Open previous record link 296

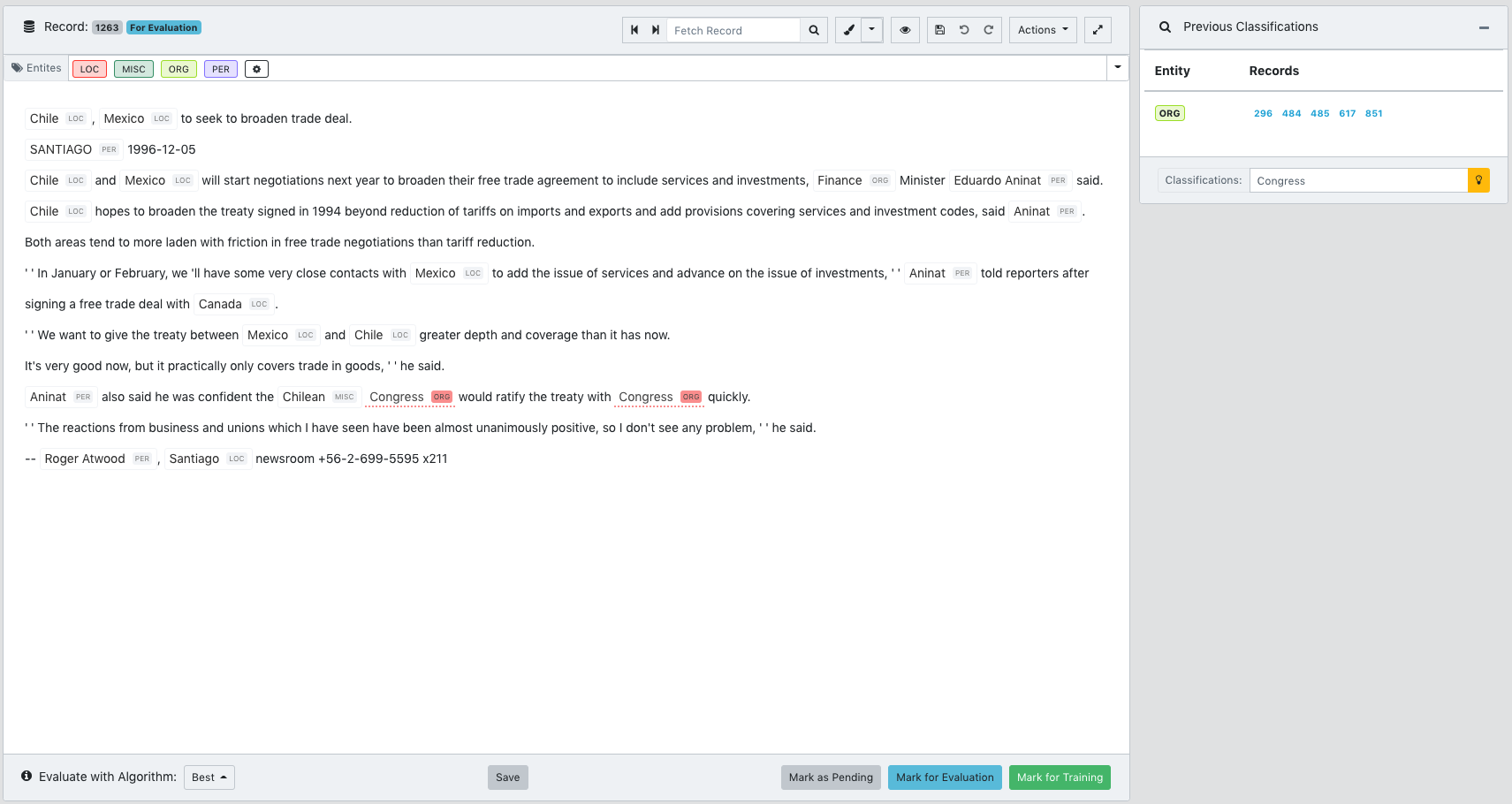coord(1263,113)
